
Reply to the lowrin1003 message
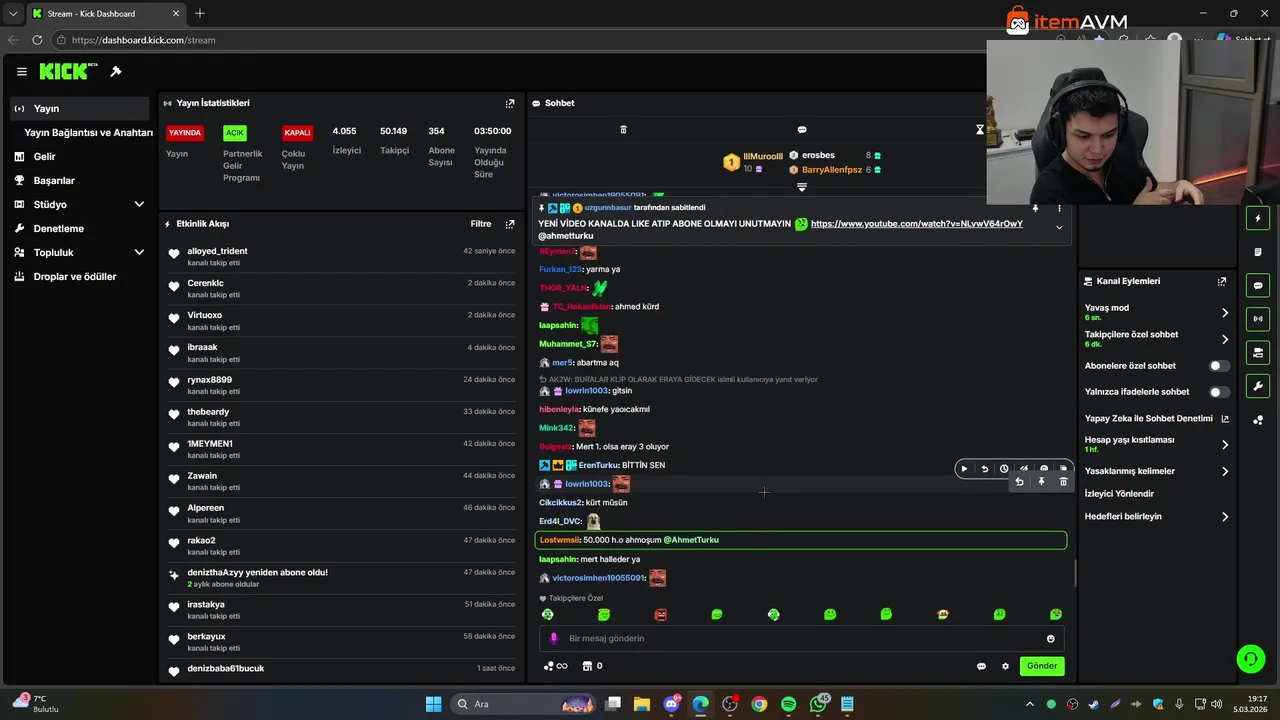1019,482
